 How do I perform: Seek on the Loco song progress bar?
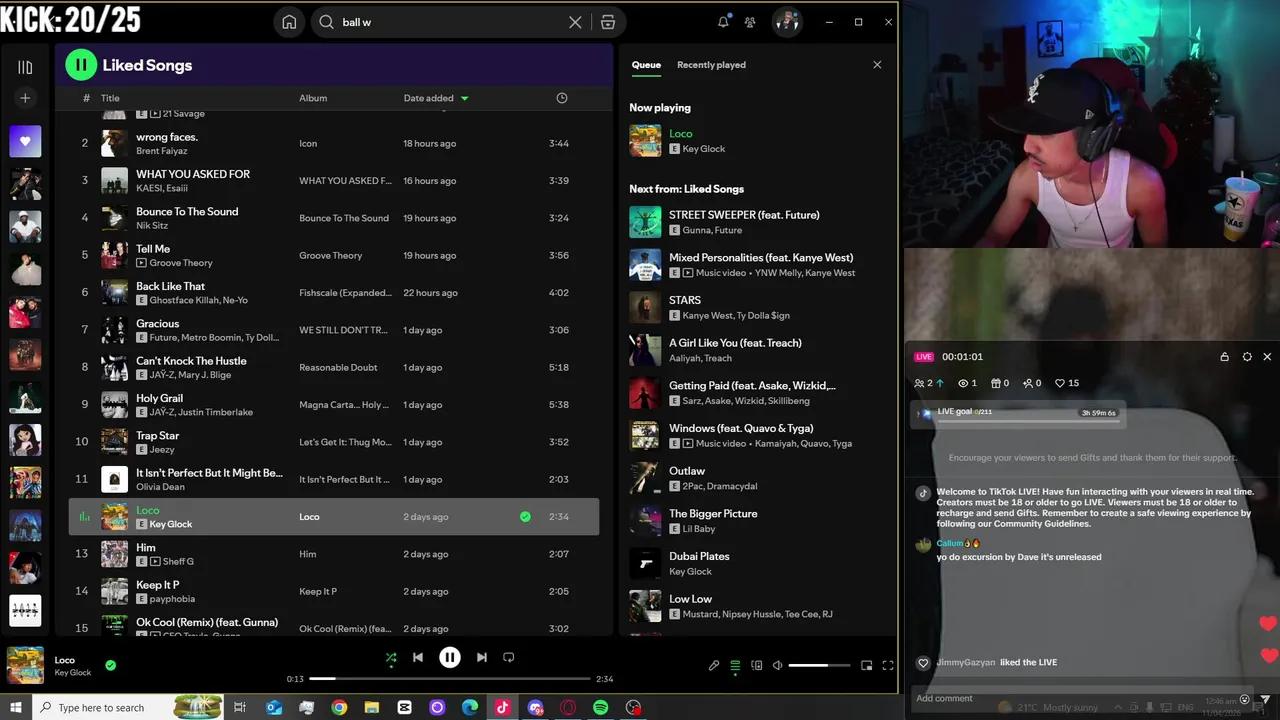(x=450, y=679)
